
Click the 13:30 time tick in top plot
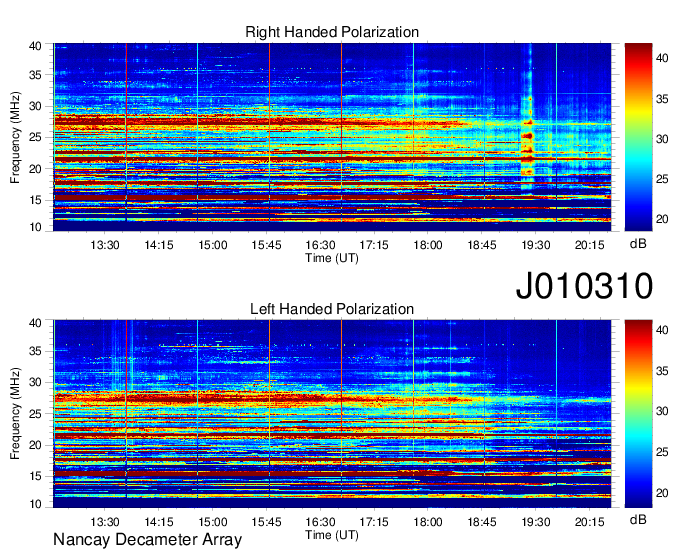pyautogui.click(x=105, y=245)
